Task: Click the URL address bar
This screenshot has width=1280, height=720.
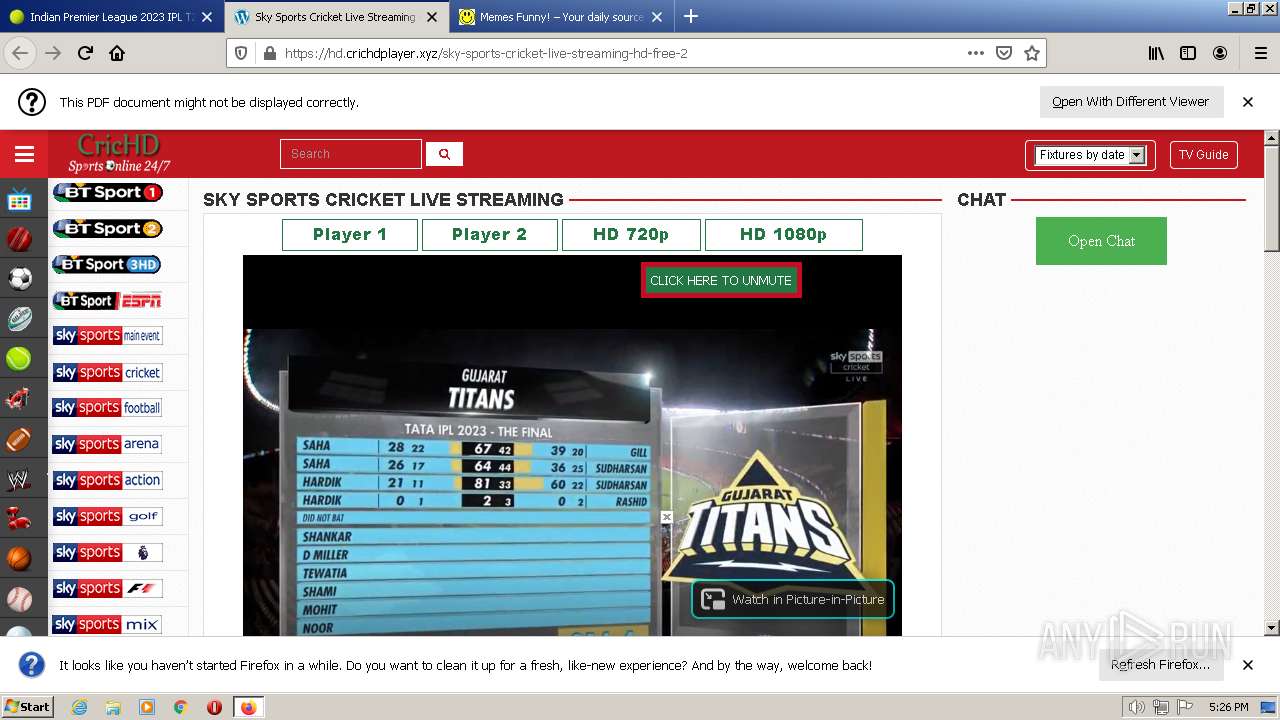Action: pyautogui.click(x=620, y=54)
